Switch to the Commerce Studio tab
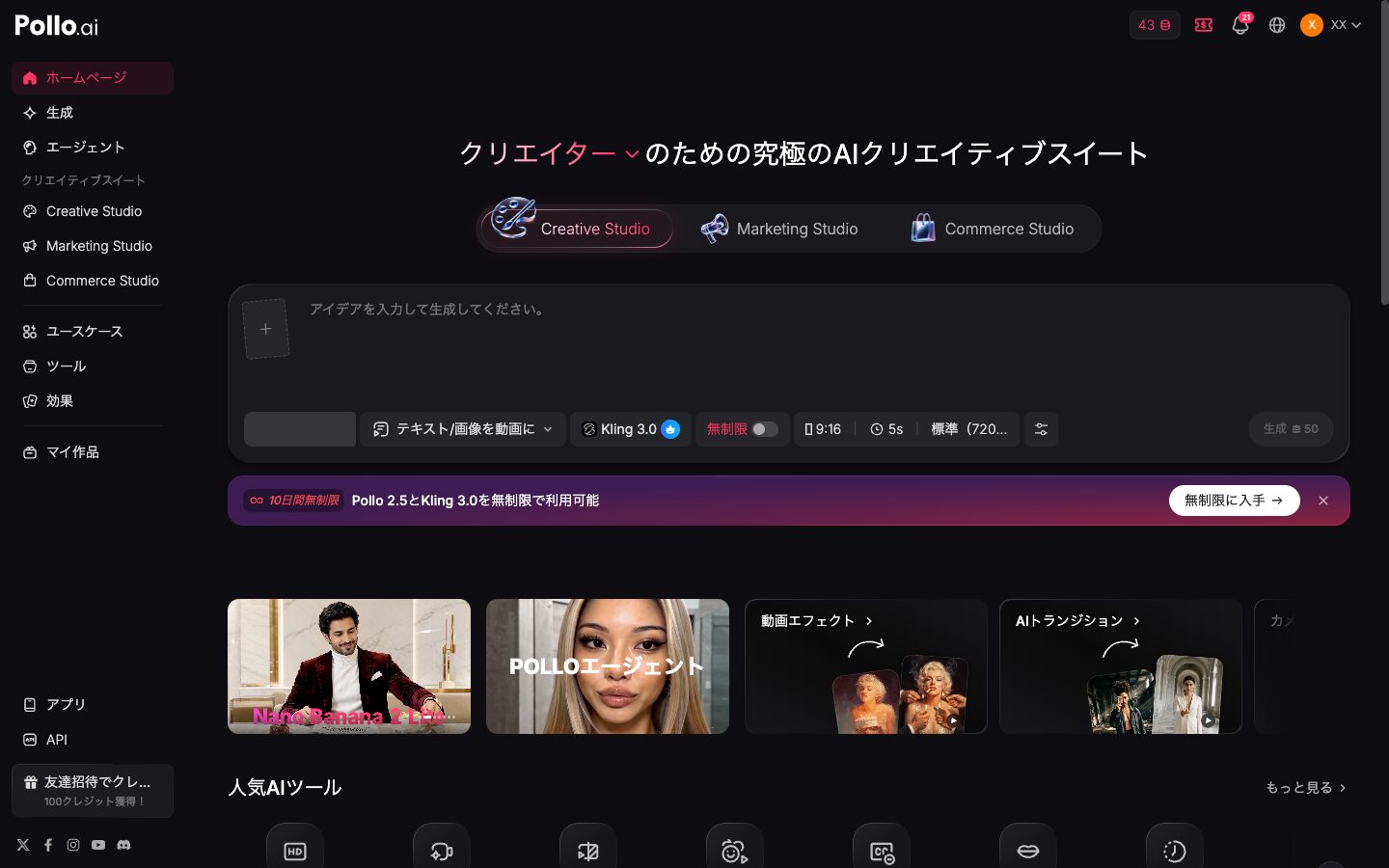The image size is (1389, 868). coord(993,229)
